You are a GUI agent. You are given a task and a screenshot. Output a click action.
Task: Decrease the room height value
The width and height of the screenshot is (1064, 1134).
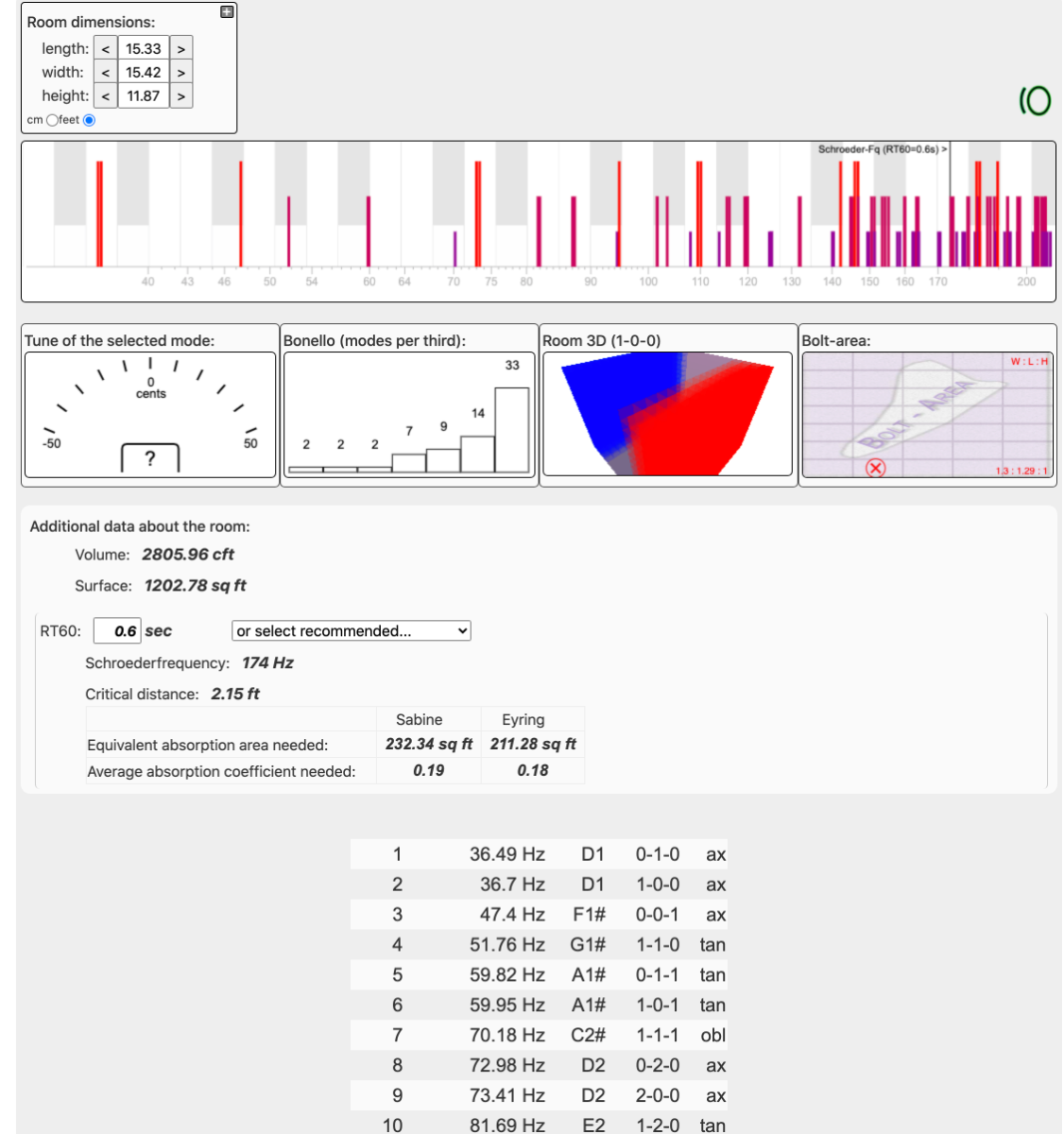click(x=105, y=96)
